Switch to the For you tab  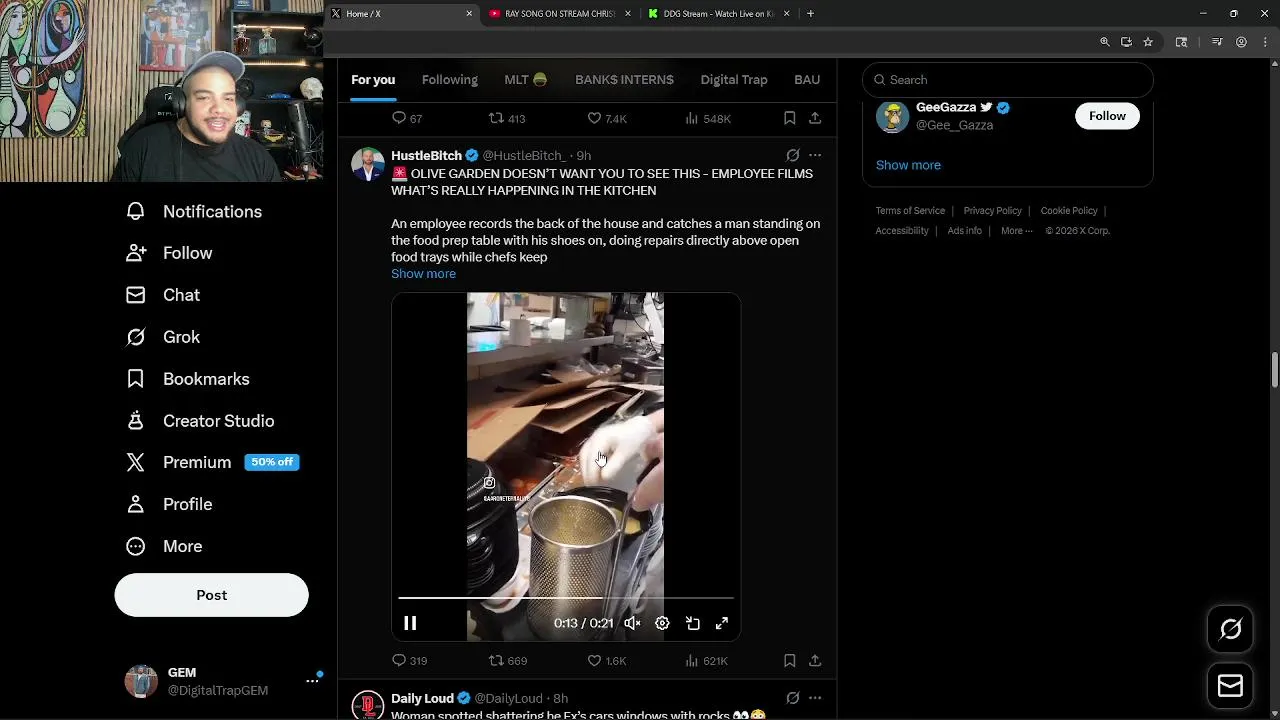pyautogui.click(x=373, y=80)
